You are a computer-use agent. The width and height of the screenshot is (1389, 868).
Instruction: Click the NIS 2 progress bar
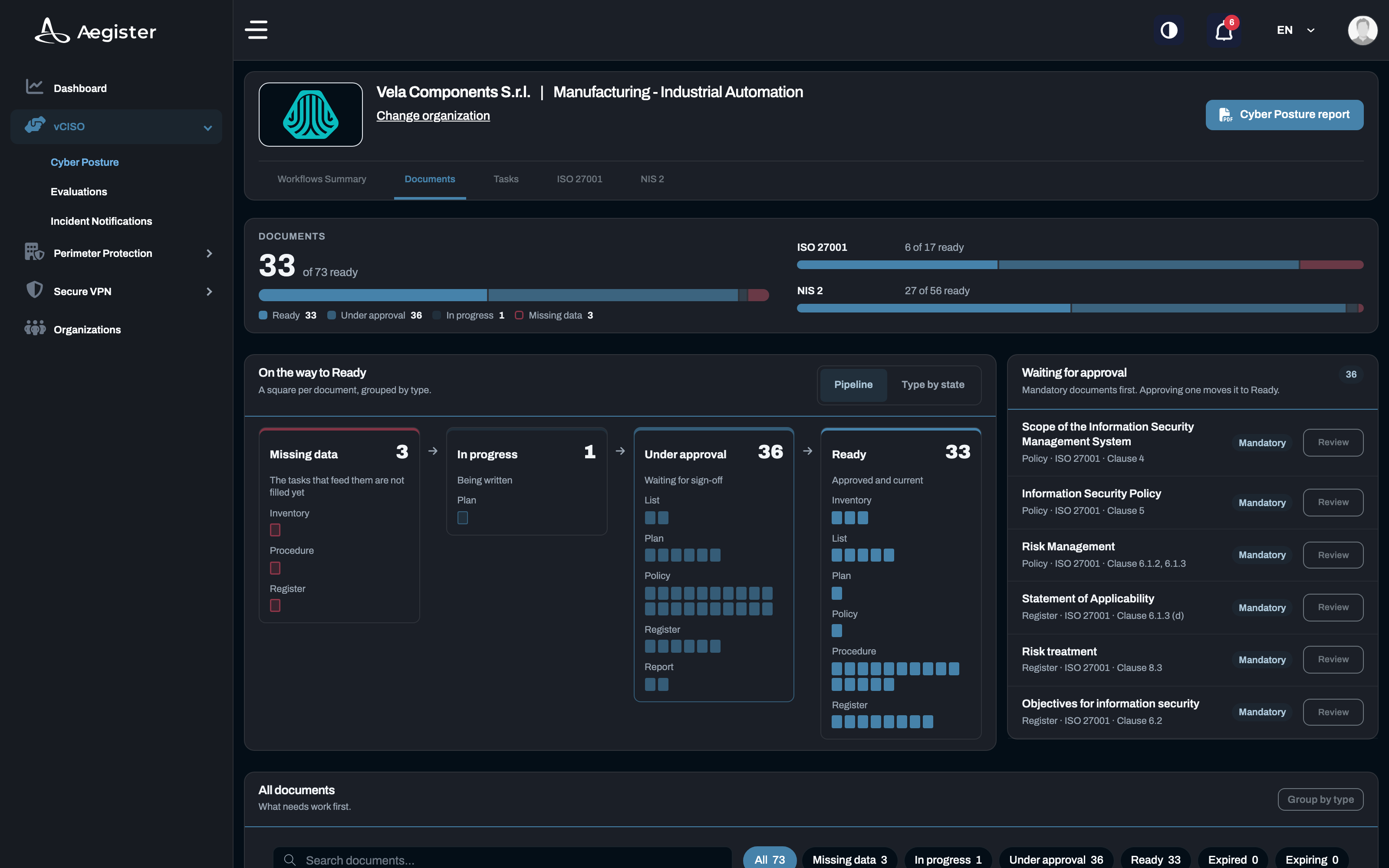1080,308
